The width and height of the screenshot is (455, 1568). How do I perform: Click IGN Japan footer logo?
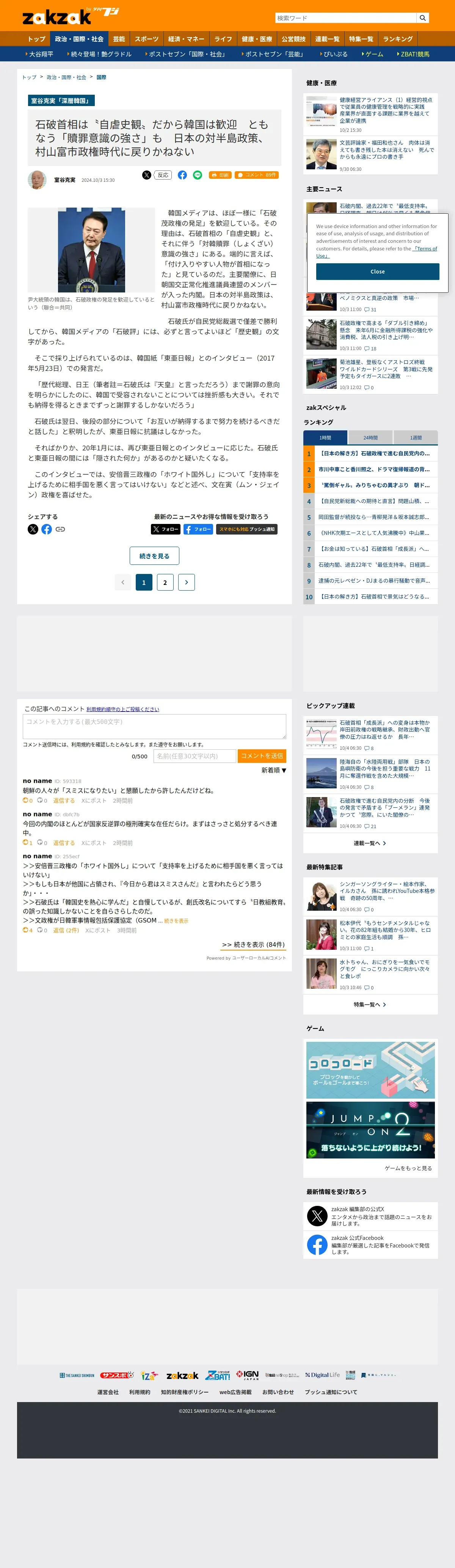[247, 1375]
